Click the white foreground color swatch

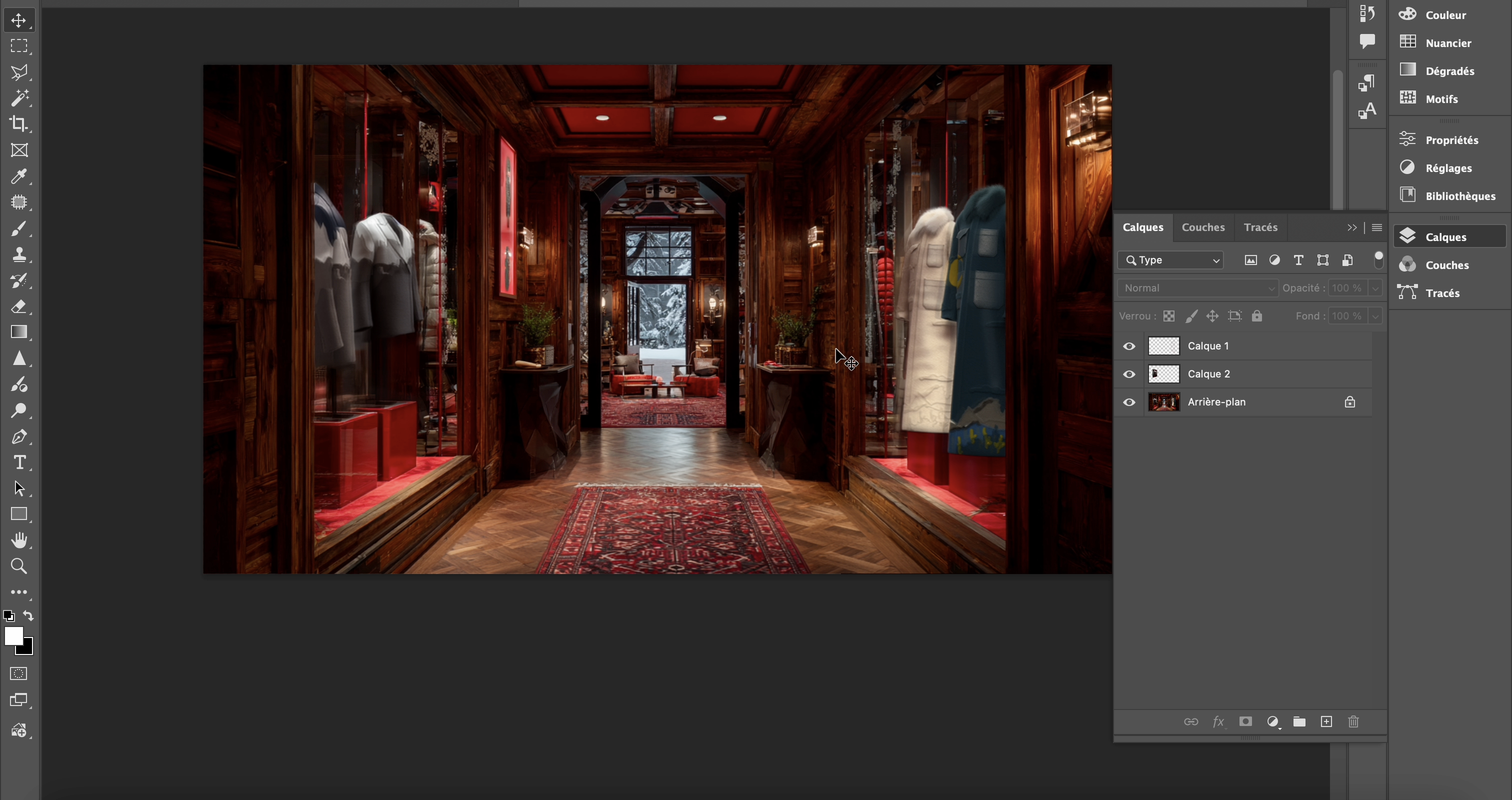pyautogui.click(x=13, y=635)
